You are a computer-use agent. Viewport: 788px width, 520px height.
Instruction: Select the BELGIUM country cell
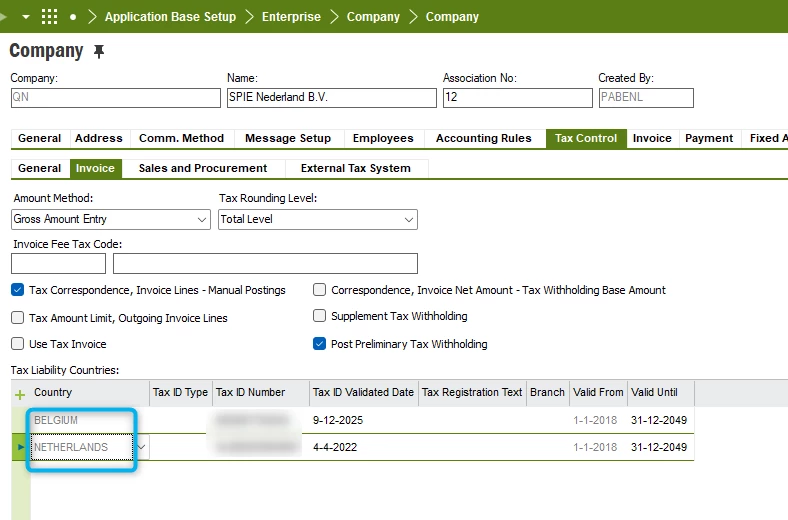click(x=90, y=420)
